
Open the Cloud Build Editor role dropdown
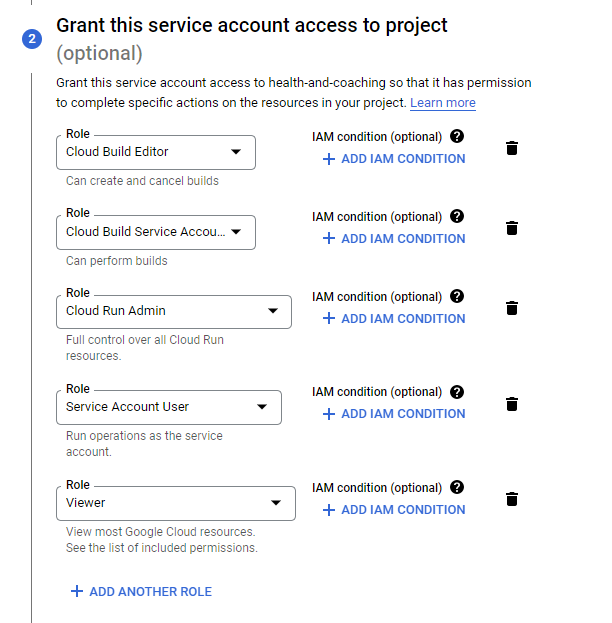156,152
